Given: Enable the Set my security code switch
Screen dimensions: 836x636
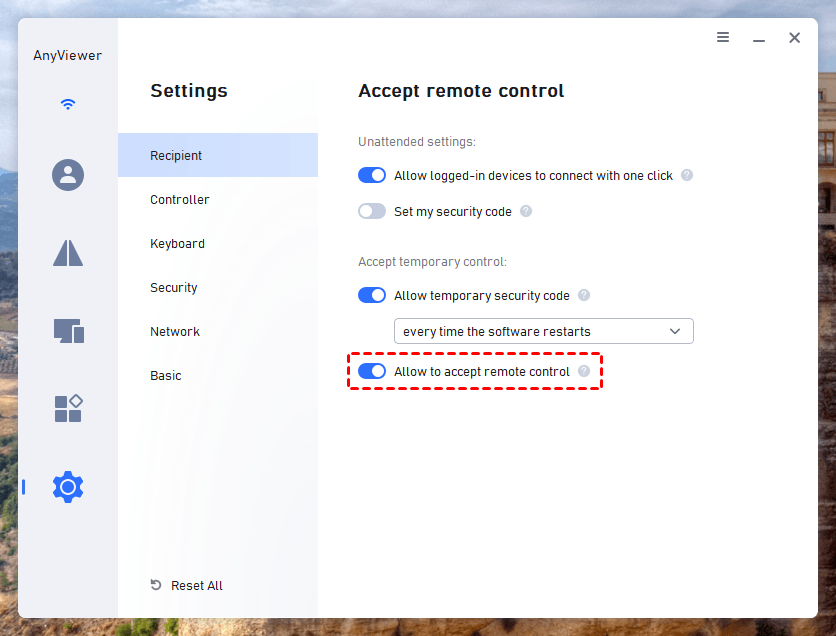Looking at the screenshot, I should (372, 211).
